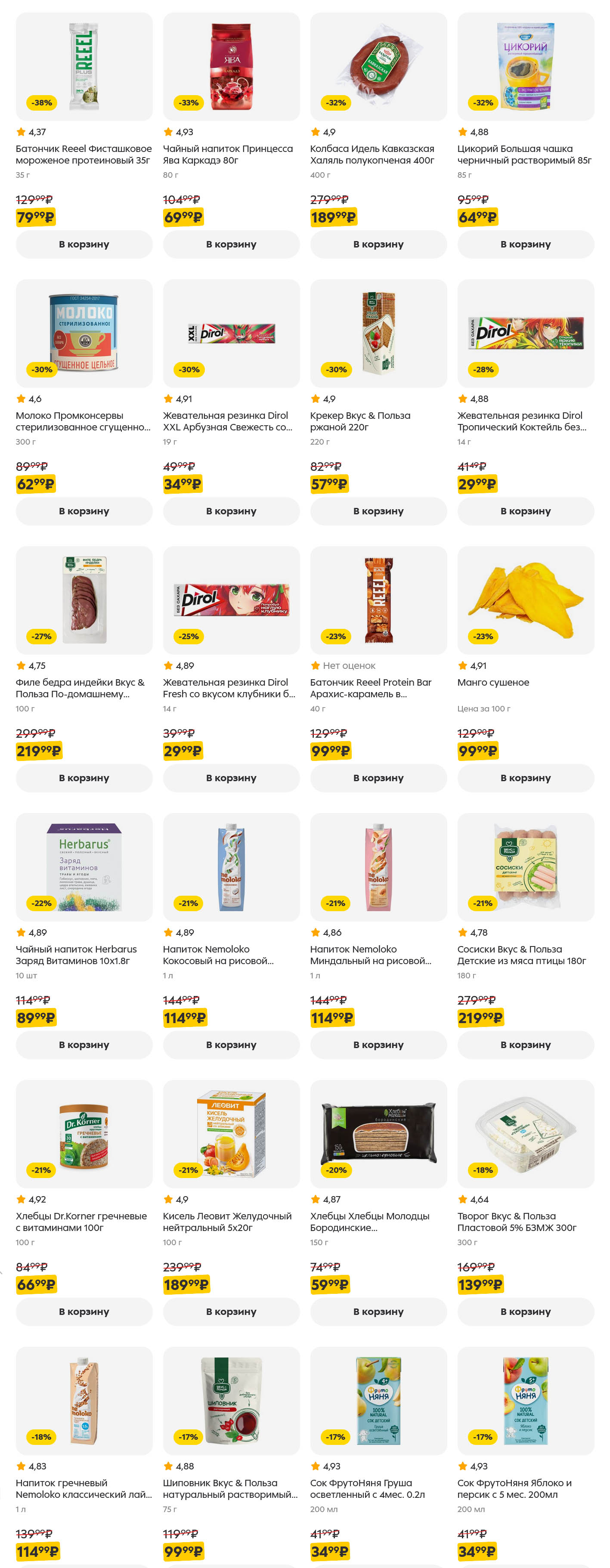
Task: Open Dirol XXL Арбузная Свежесть image
Action: click(231, 333)
